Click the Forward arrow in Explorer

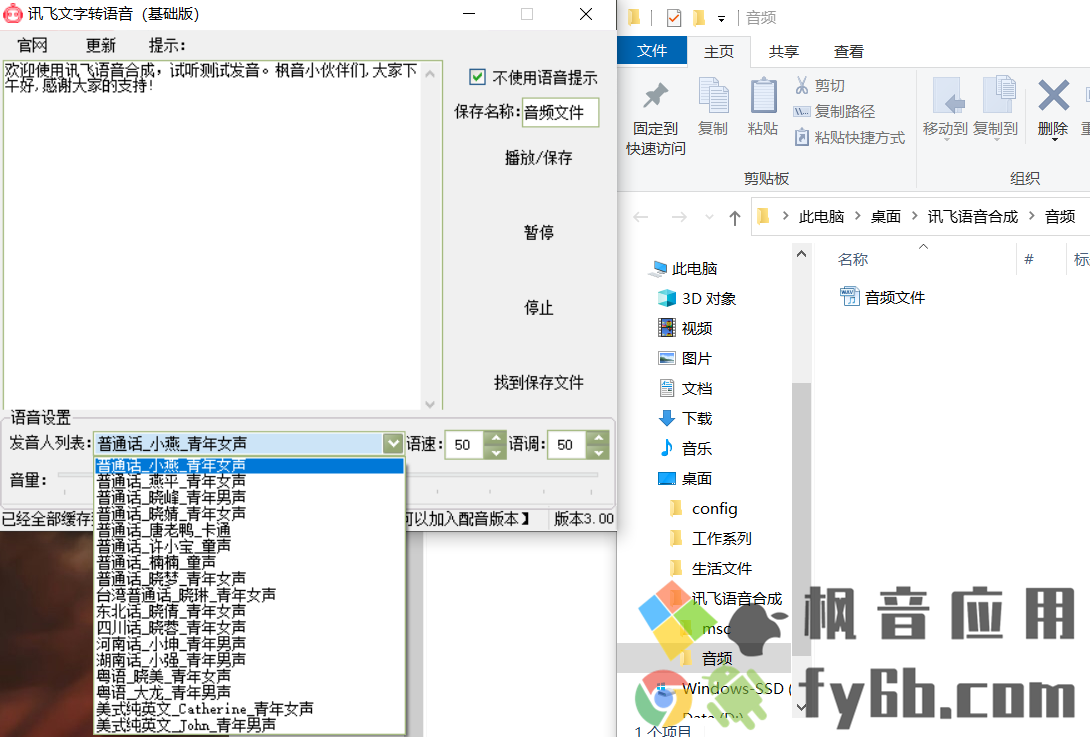click(678, 218)
